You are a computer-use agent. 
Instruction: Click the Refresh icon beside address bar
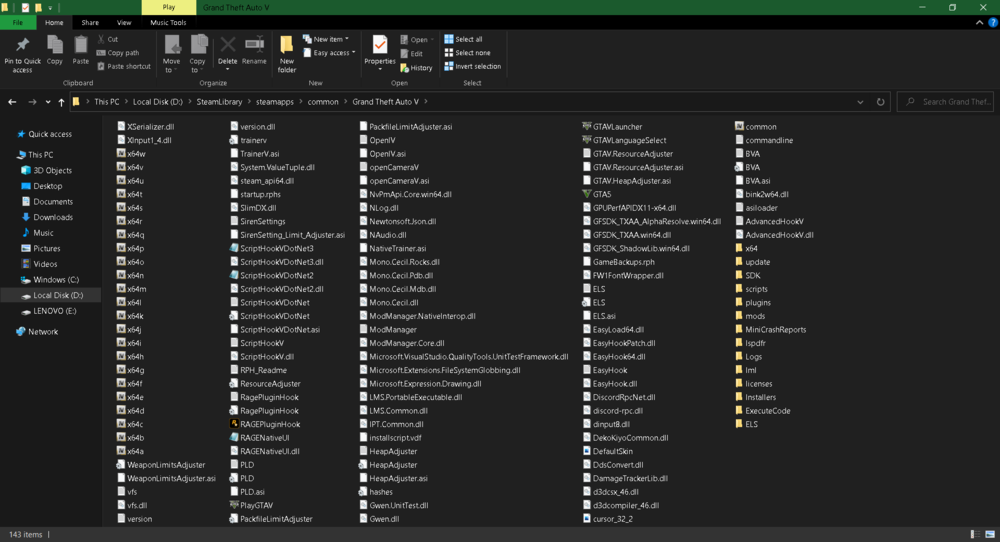(881, 102)
